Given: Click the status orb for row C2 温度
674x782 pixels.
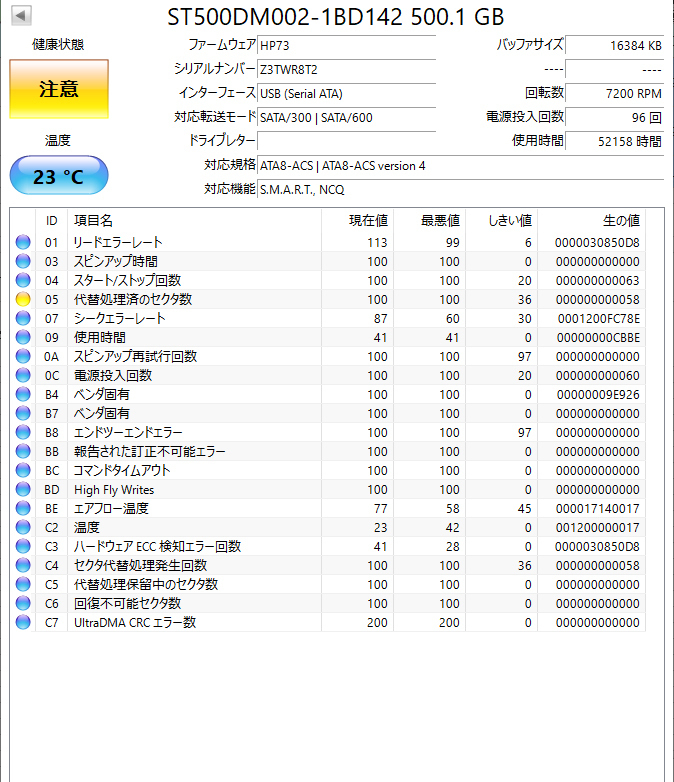Looking at the screenshot, I should pos(23,527).
